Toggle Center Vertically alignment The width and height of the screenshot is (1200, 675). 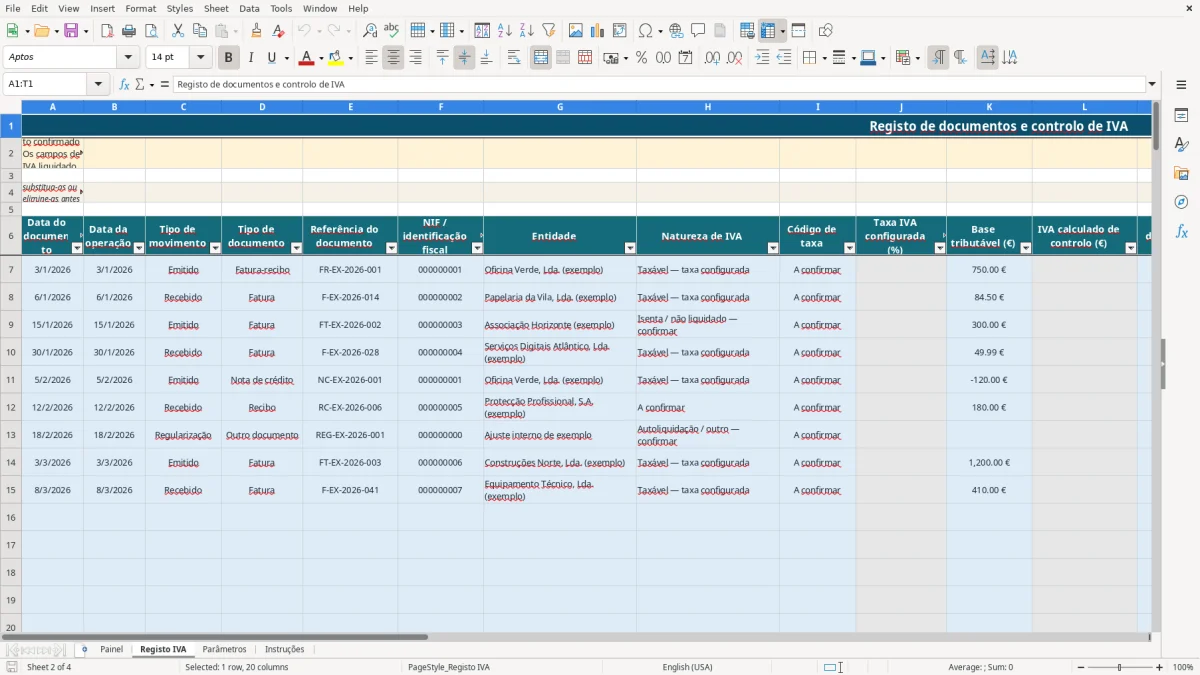pyautogui.click(x=464, y=58)
